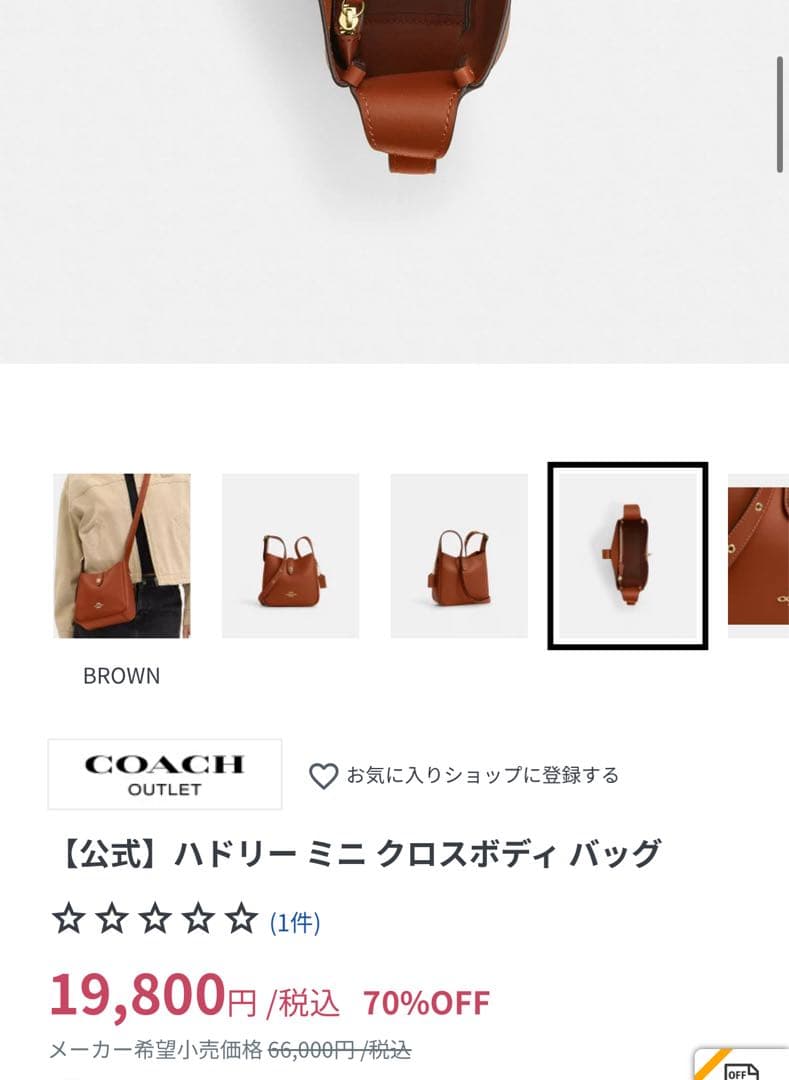
Task: Click the お気に入りショップに登録する link
Action: pyautogui.click(x=483, y=776)
